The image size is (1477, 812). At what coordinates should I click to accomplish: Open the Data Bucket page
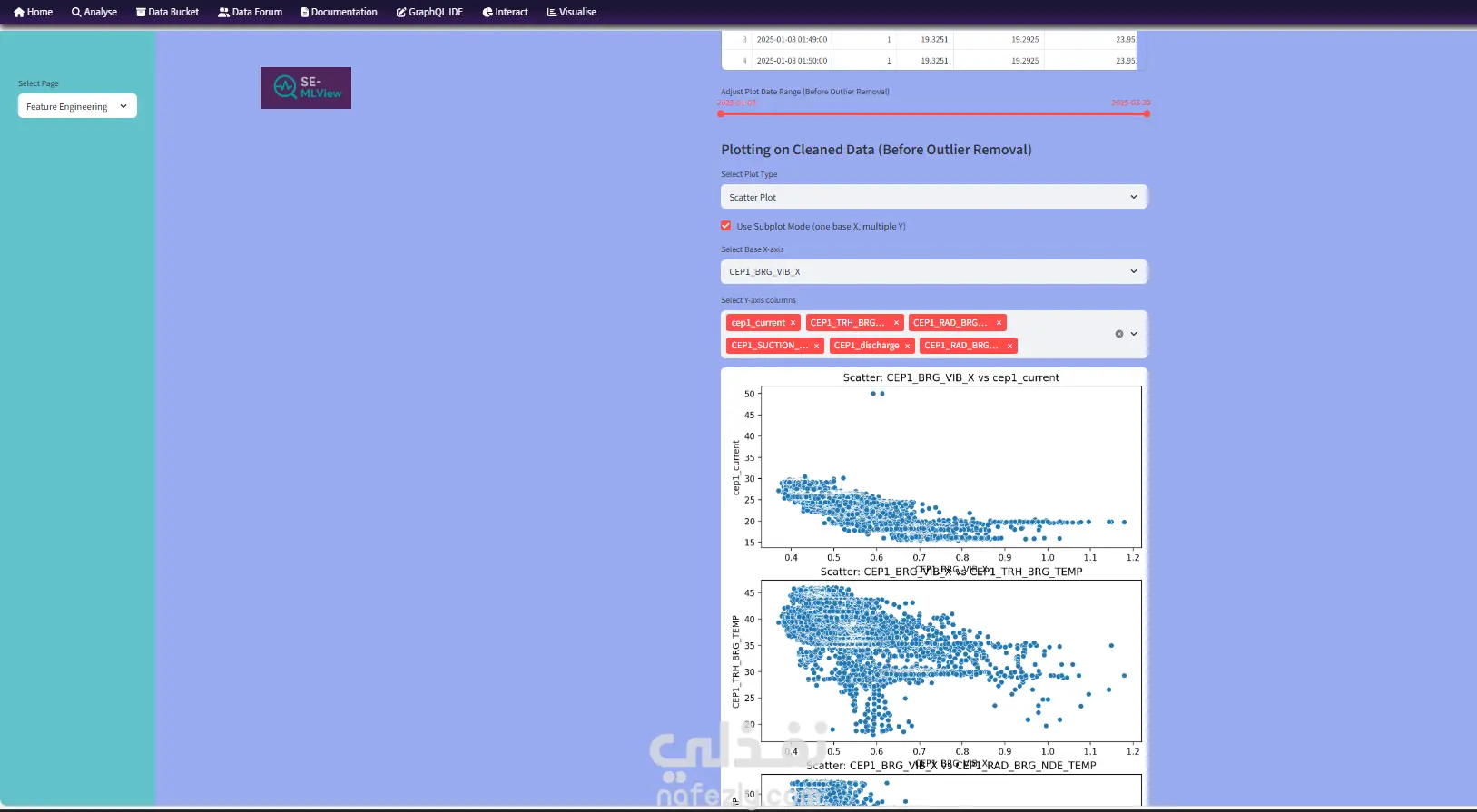[x=167, y=13]
